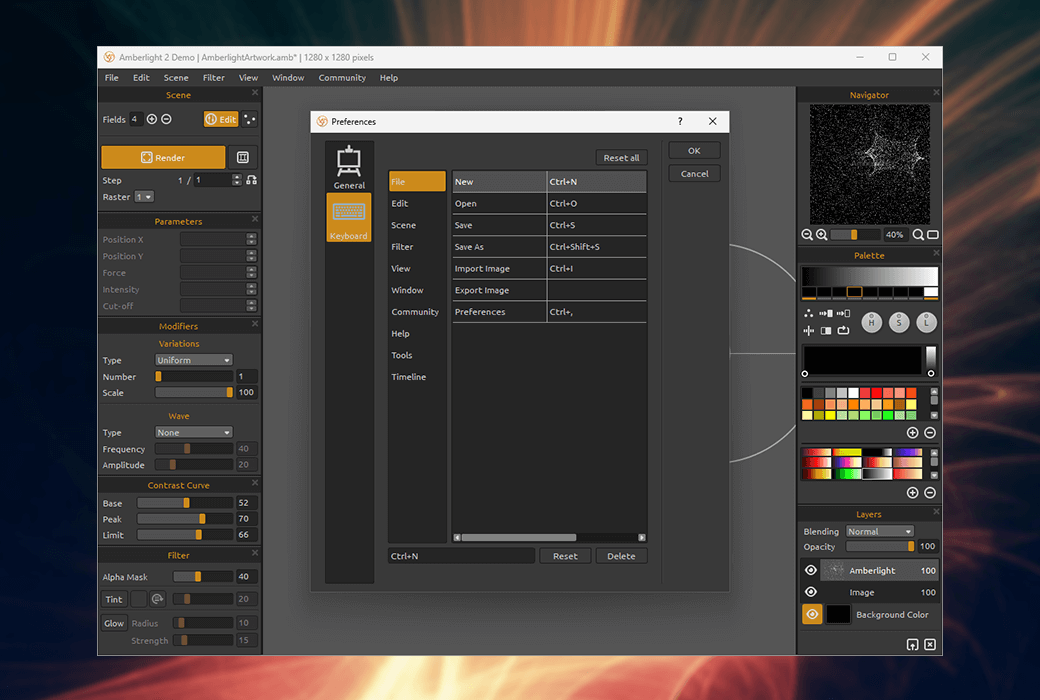1040x700 pixels.
Task: Toggle visibility of the Amberlight layer
Action: coord(811,571)
